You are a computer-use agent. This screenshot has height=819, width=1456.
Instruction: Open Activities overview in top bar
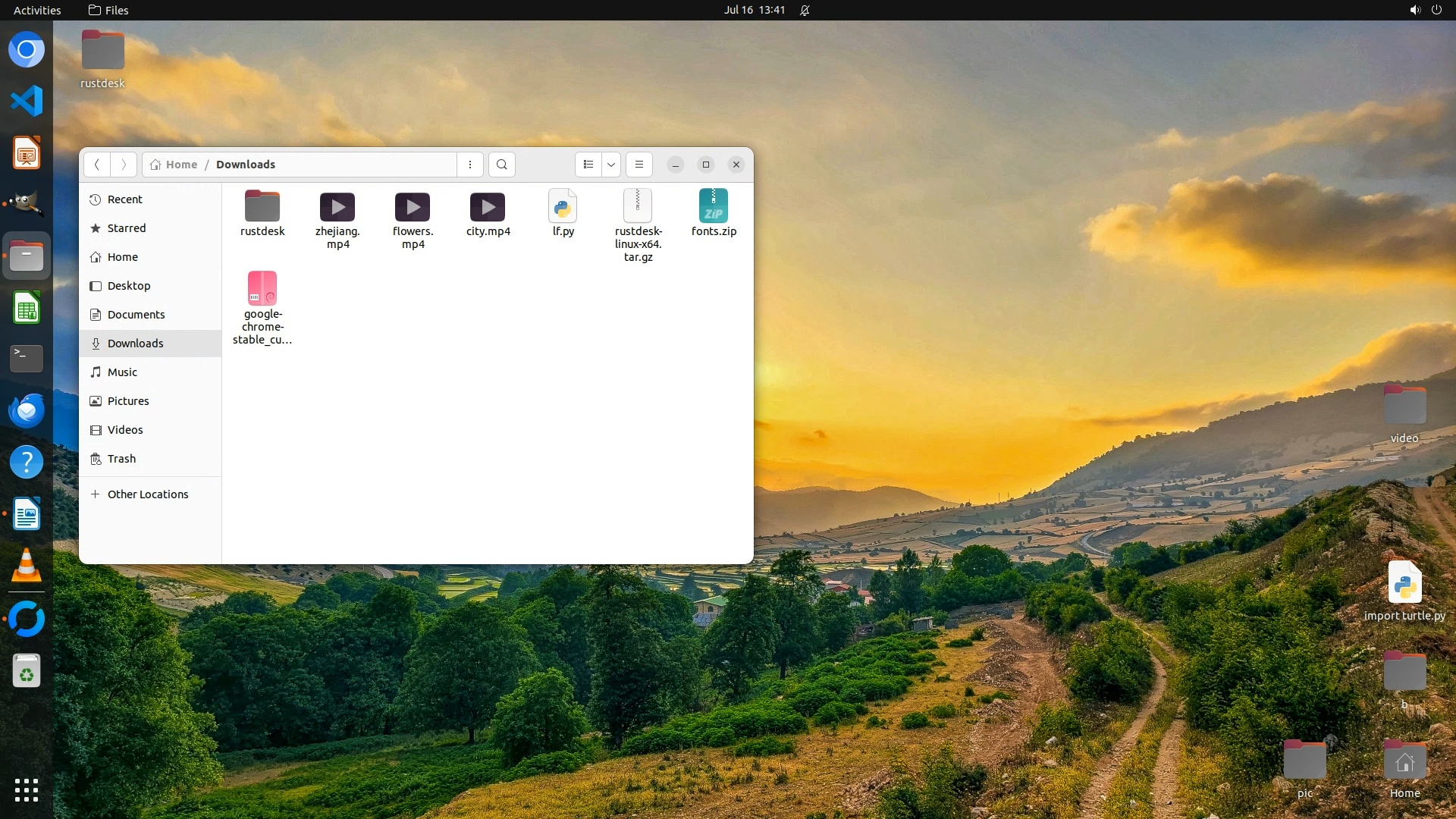pyautogui.click(x=37, y=10)
